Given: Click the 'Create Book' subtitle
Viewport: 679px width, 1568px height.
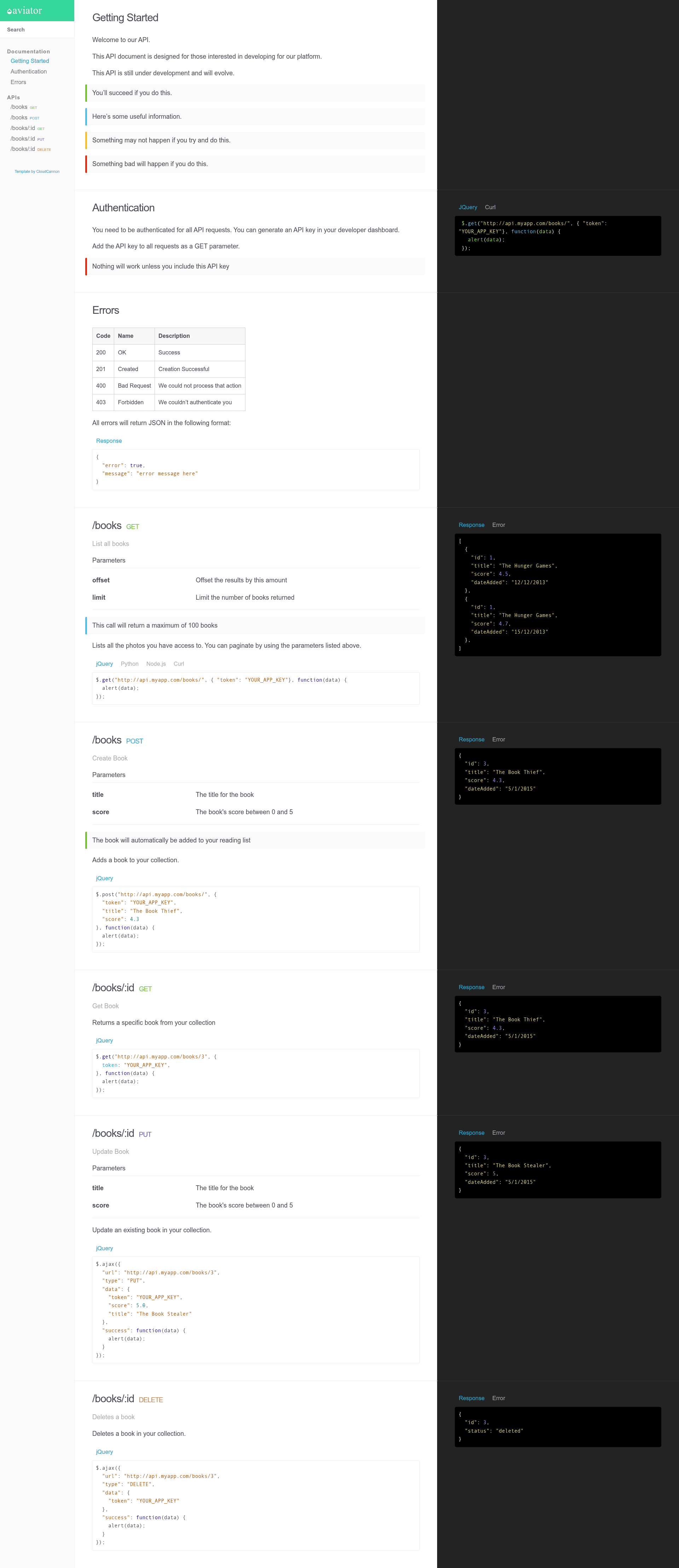Looking at the screenshot, I should [x=110, y=758].
